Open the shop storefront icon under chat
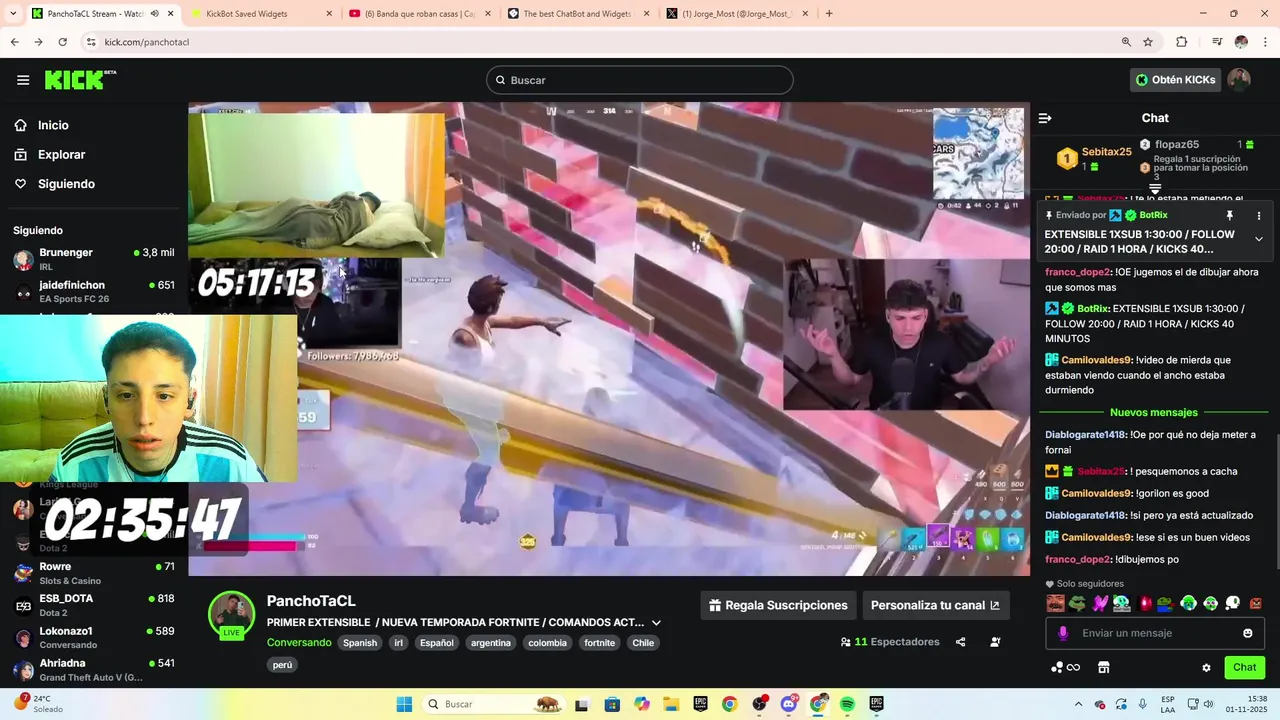The width and height of the screenshot is (1280, 720). (1104, 667)
